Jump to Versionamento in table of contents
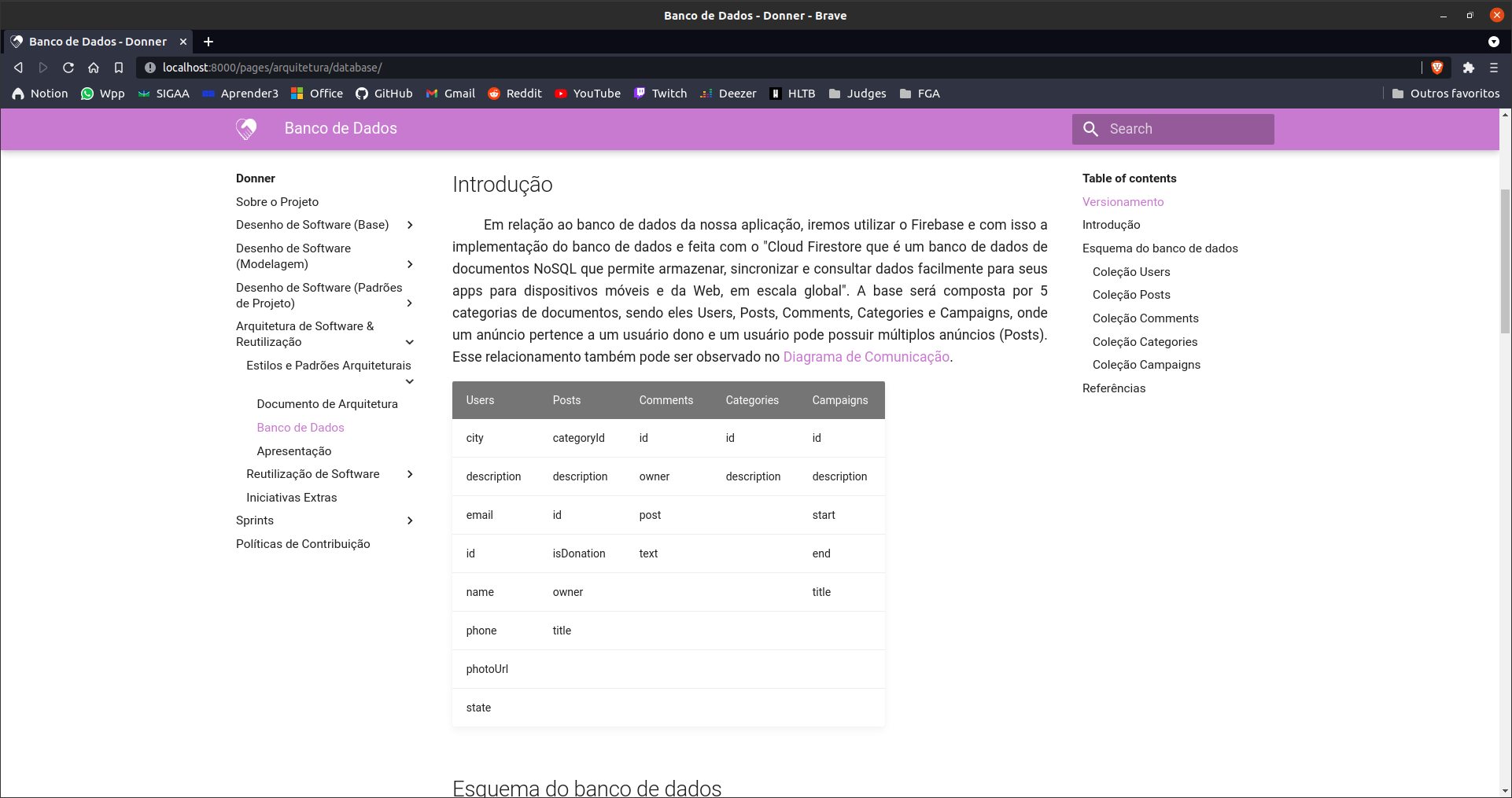The width and height of the screenshot is (1512, 798). point(1123,202)
